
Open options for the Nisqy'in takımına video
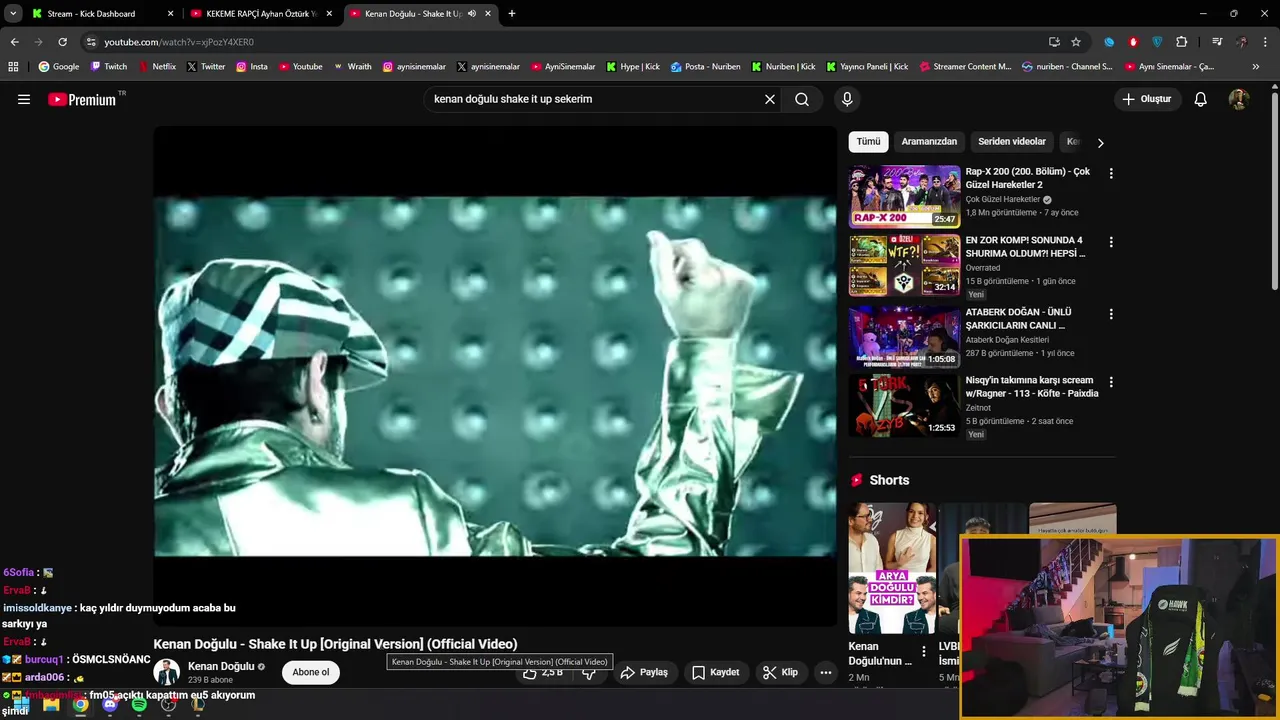point(1111,382)
